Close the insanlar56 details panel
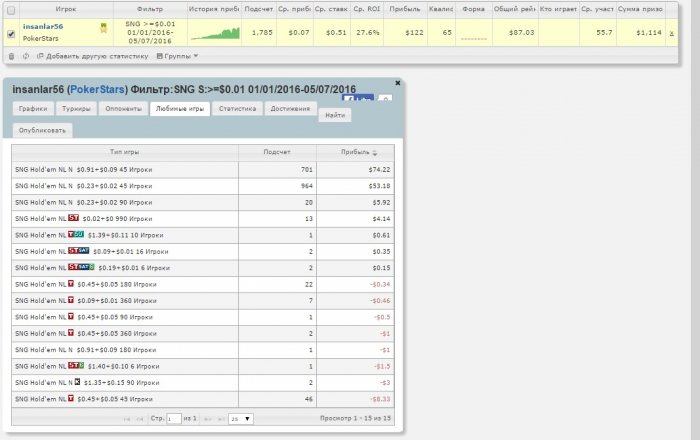Screen dimensions: 700x440 [398, 83]
